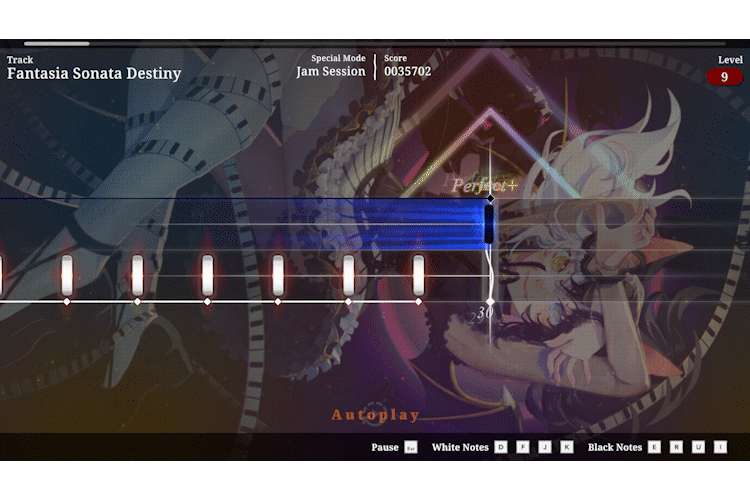This screenshot has height=500, width=750.
Task: Click the U key icon for Black Notes
Action: click(x=698, y=447)
